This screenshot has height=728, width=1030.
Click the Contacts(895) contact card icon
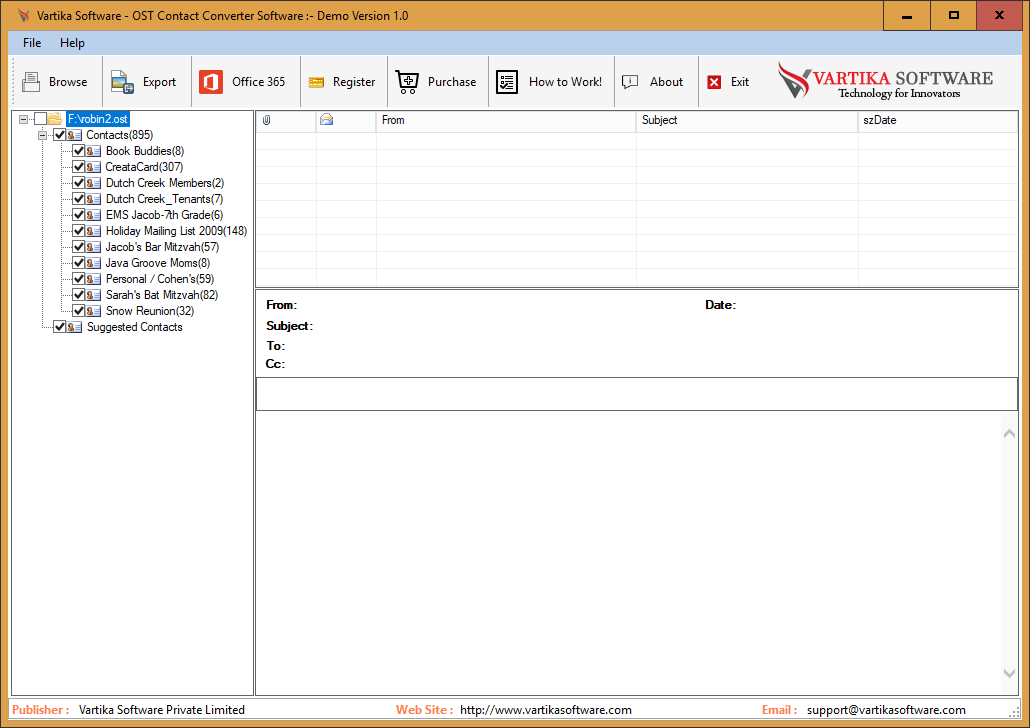coord(74,135)
